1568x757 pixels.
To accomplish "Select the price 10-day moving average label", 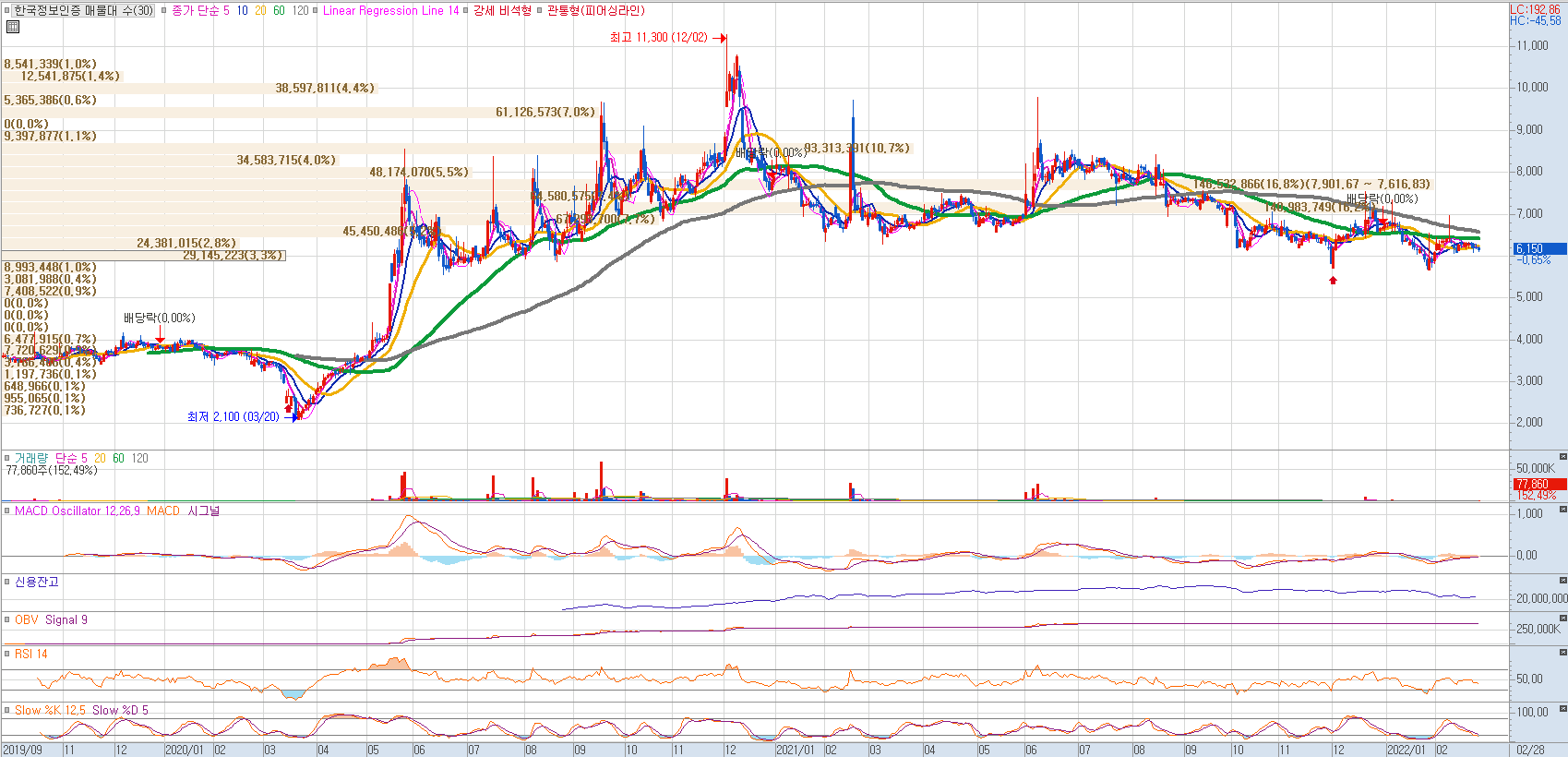I will click(x=242, y=11).
